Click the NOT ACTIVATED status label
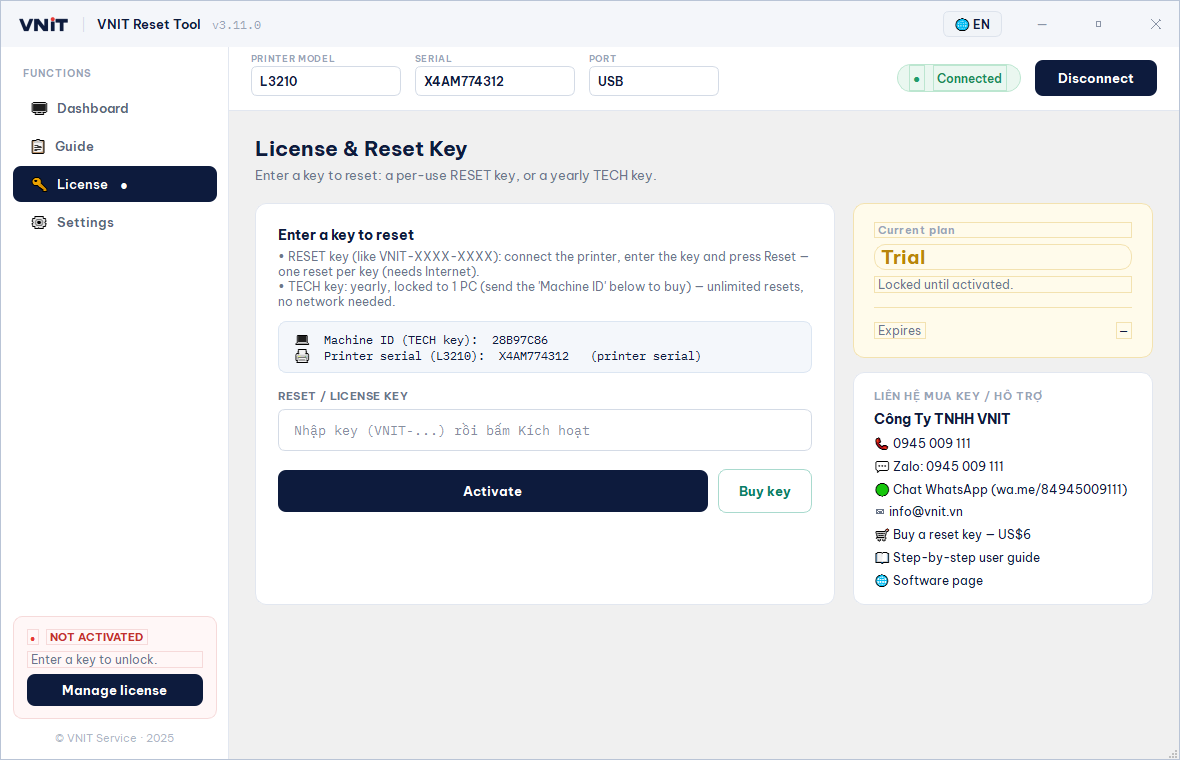The image size is (1180, 760). pos(96,637)
